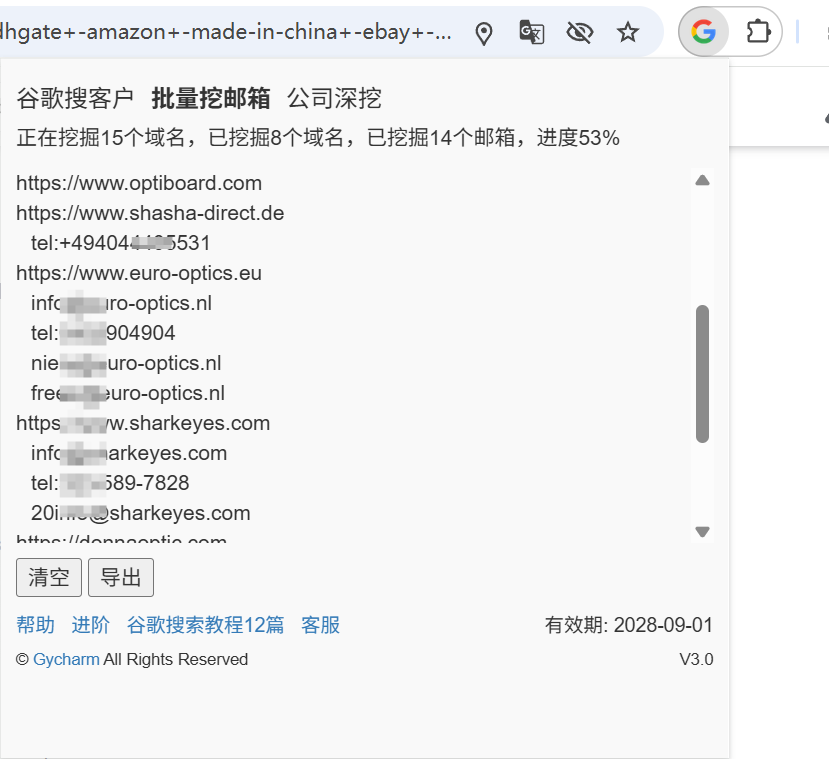The width and height of the screenshot is (829, 759).
Task: Open the Google Translate page icon
Action: [x=531, y=33]
